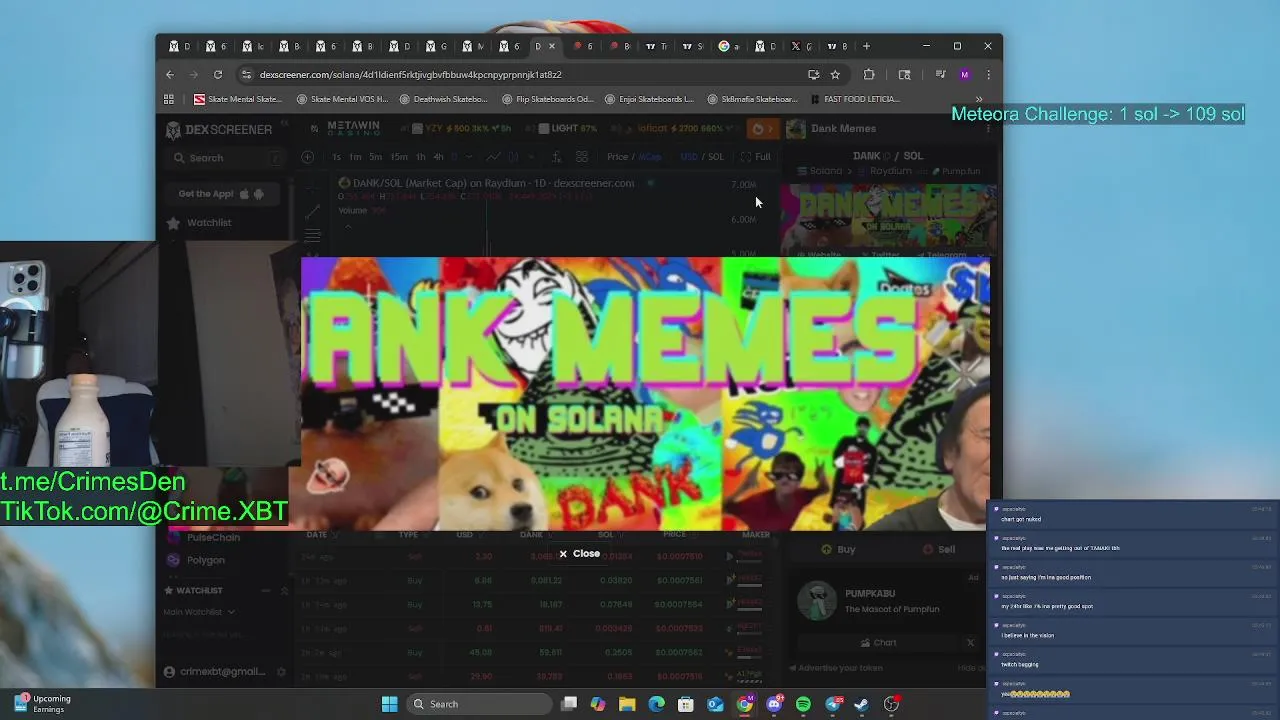Open Discord from taskbar
This screenshot has width=1280, height=720.
tap(774, 704)
